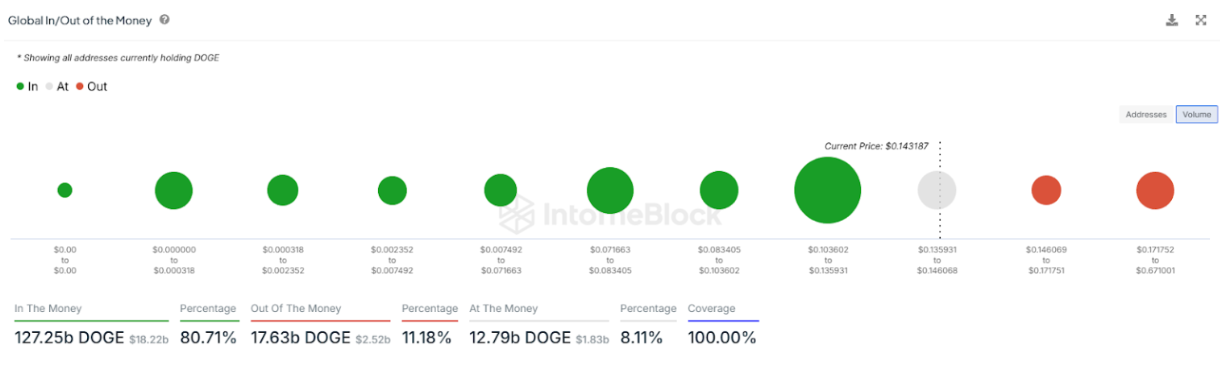Select the green bubble for $0.071663 to $0.083405

610,190
